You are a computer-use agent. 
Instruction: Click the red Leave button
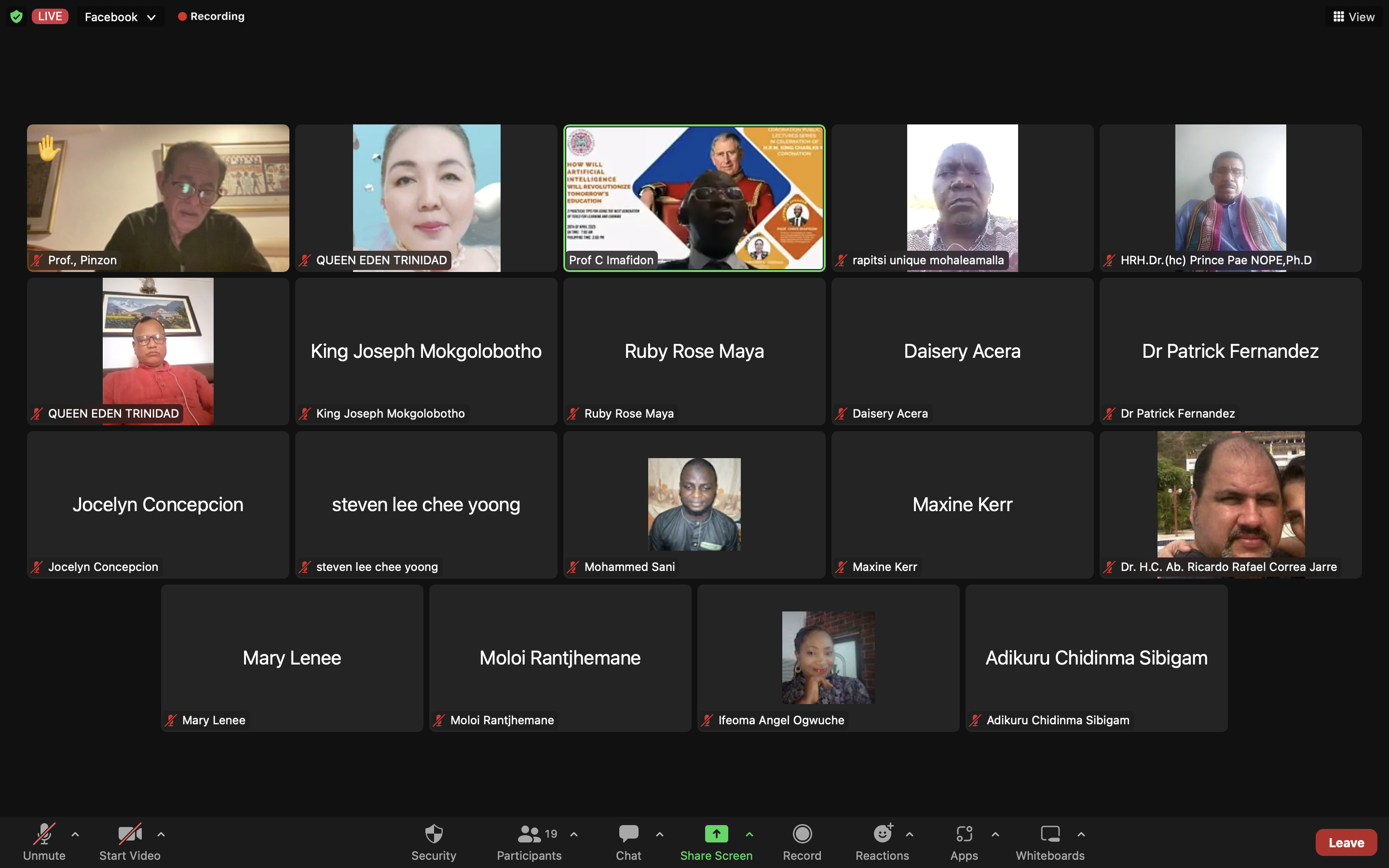(1346, 842)
